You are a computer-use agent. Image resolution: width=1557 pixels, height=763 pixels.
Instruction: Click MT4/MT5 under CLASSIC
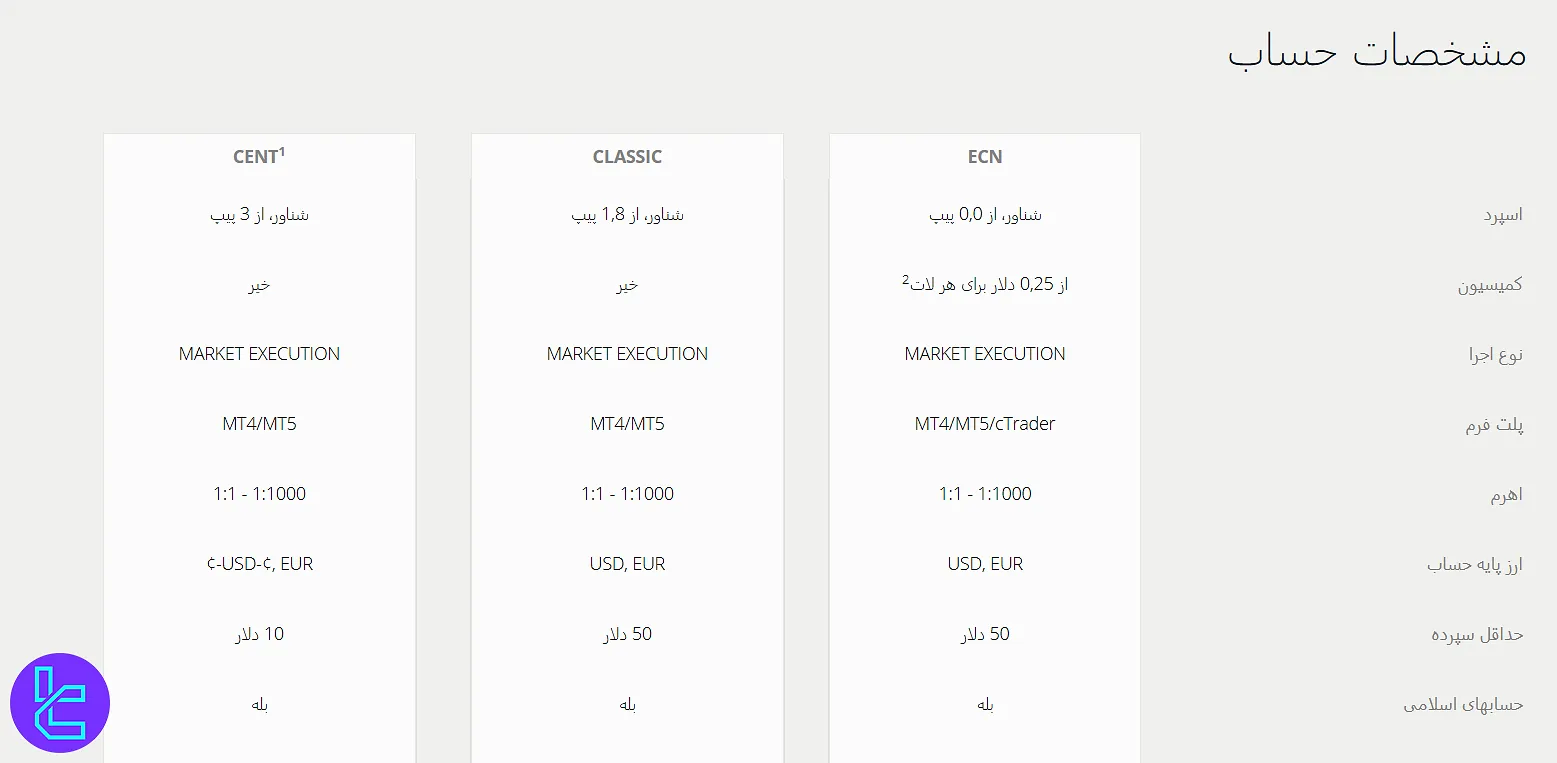coord(627,423)
